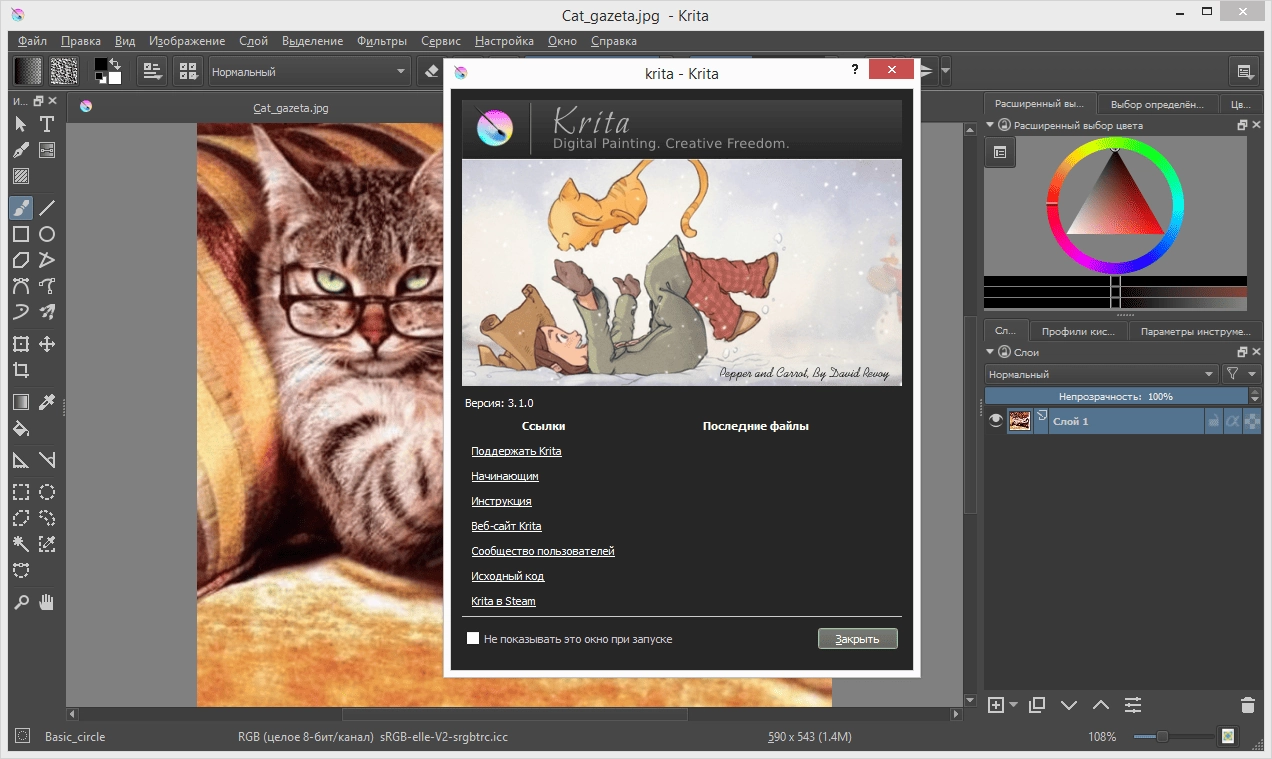Select the Polygon tool
Screen dimensions: 1272x759
[20, 260]
